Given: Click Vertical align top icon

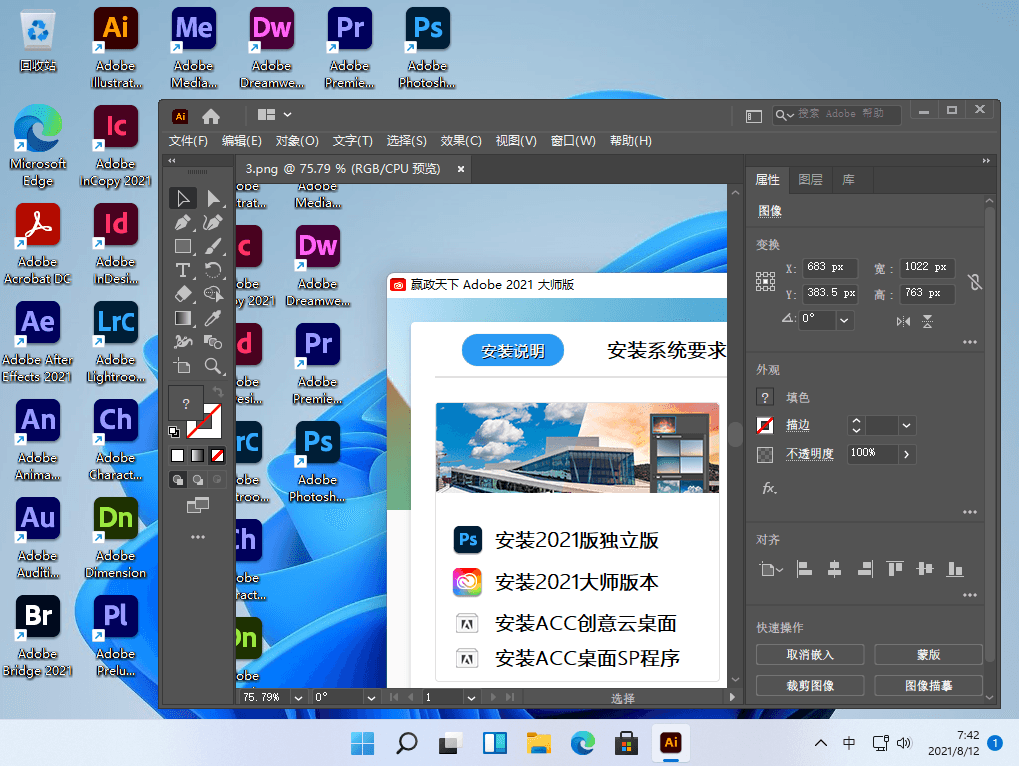Looking at the screenshot, I should tap(895, 569).
